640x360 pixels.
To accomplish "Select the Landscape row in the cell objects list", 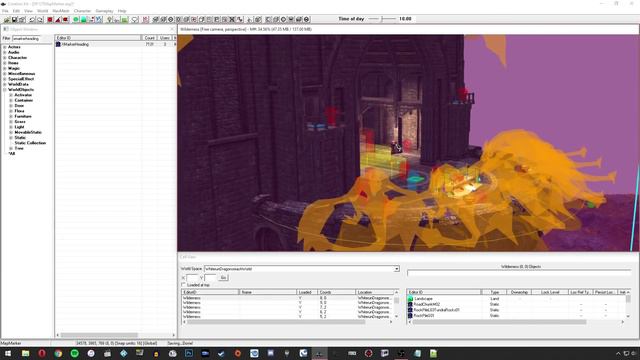I will pos(517,299).
